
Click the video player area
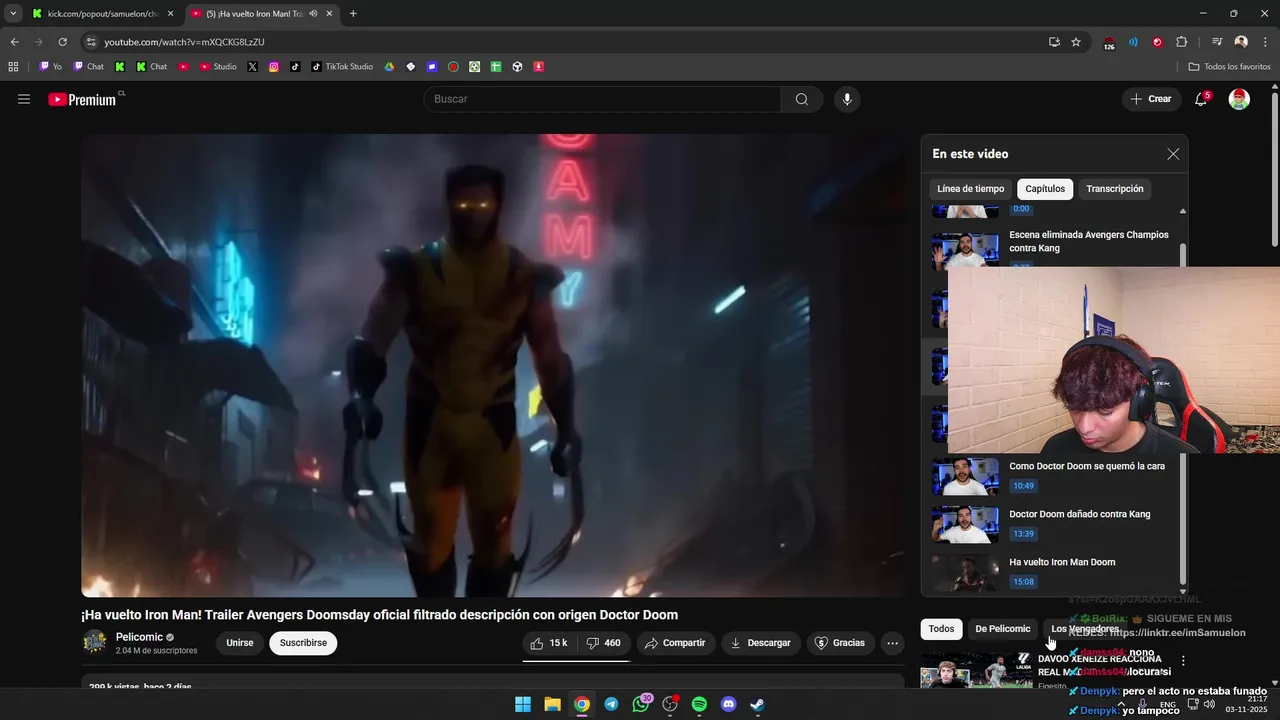click(493, 365)
